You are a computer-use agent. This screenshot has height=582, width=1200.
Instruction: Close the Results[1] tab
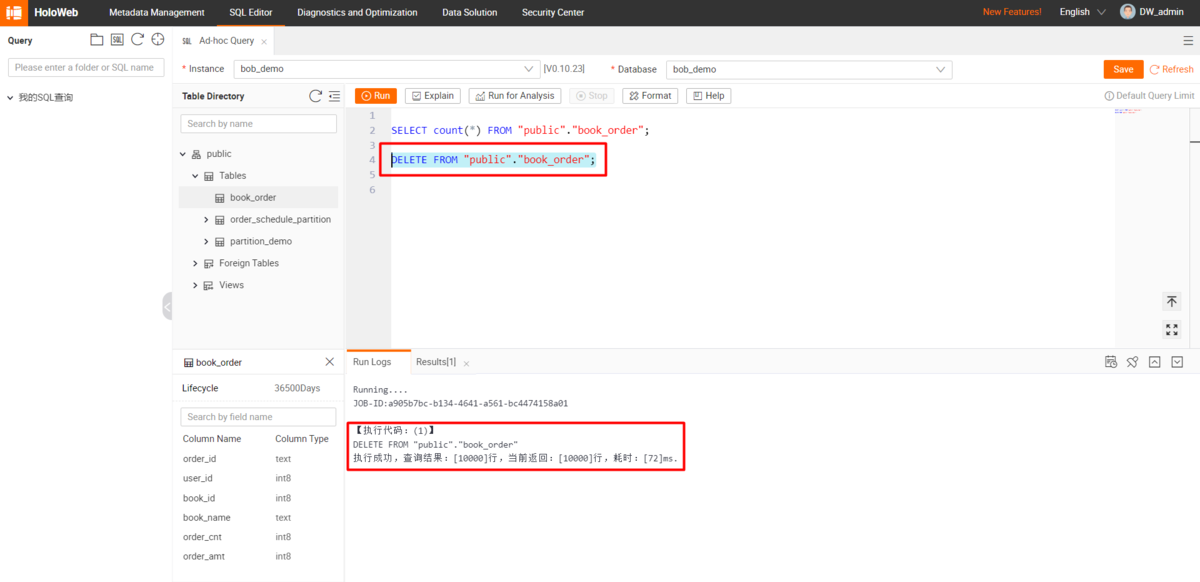(466, 363)
